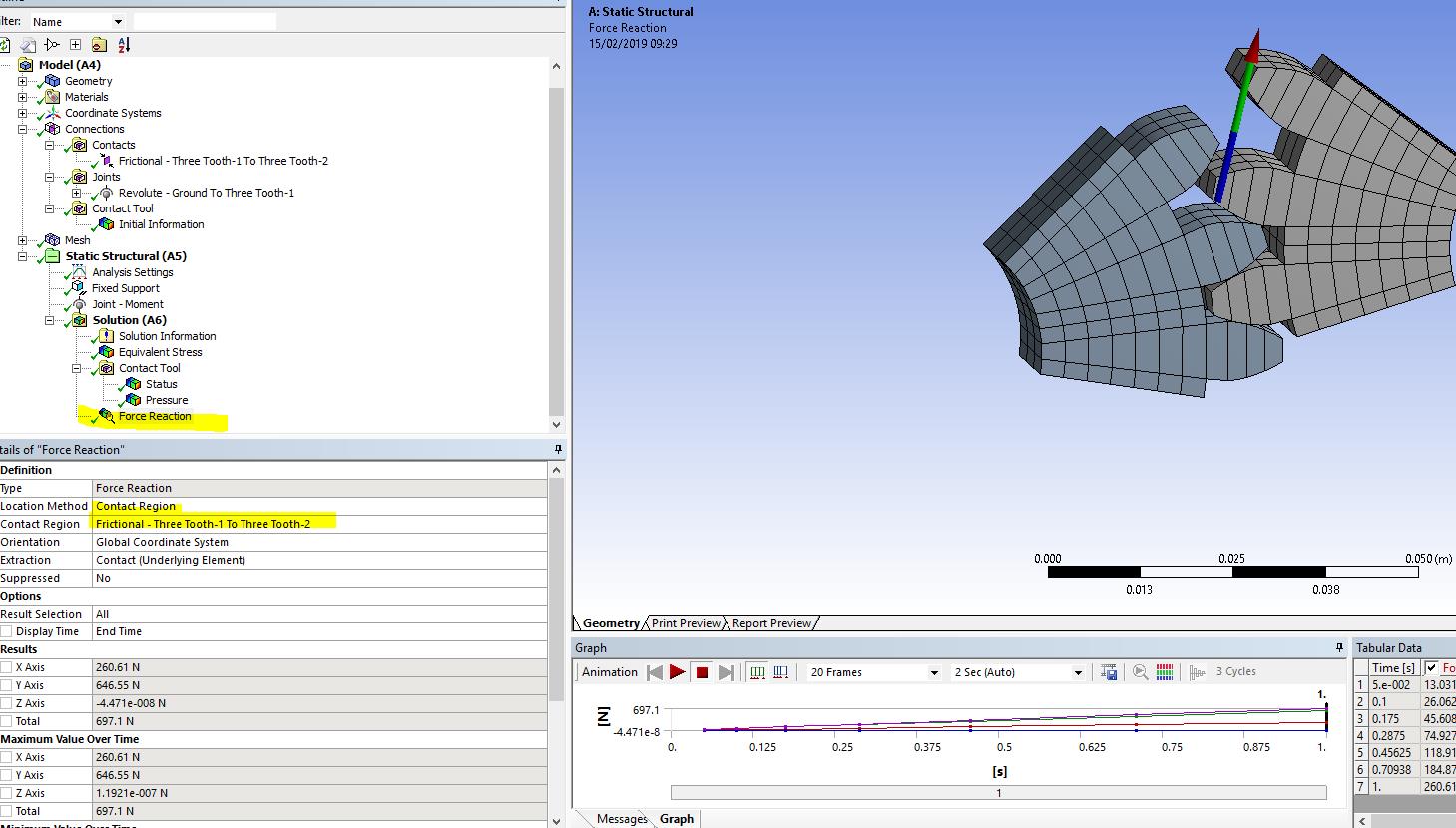Switch to the Print Preview tab
The height and width of the screenshot is (828, 1456).
click(x=685, y=622)
